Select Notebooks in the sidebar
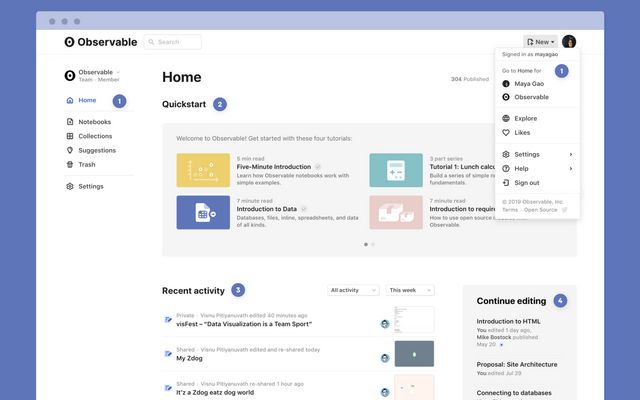This screenshot has height=400, width=640. click(x=95, y=122)
